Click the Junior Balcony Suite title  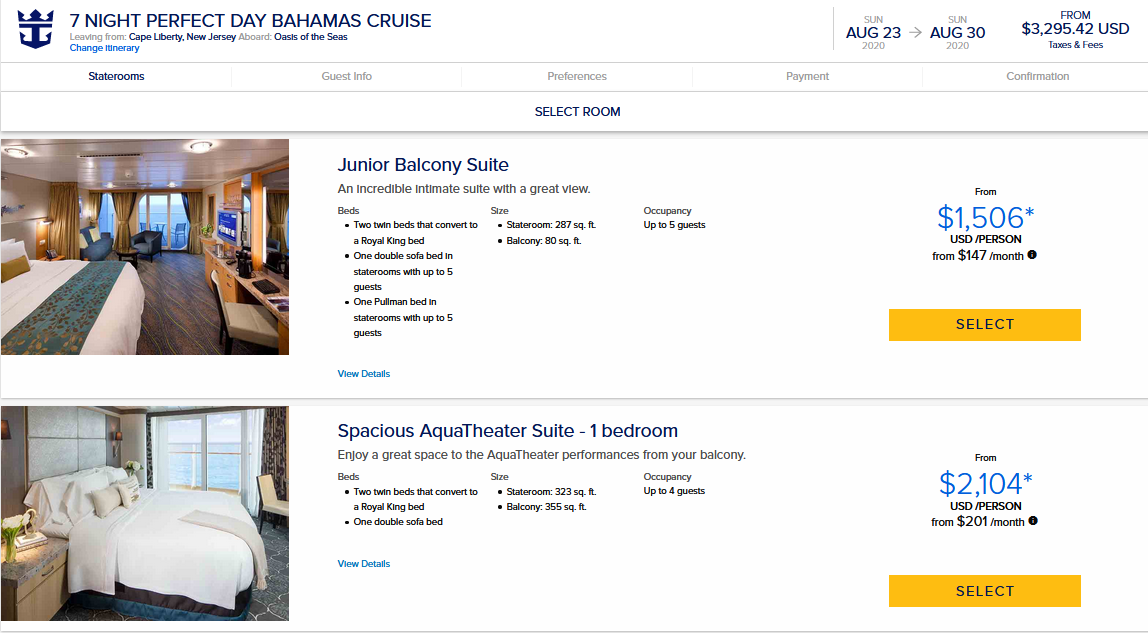tap(423, 165)
